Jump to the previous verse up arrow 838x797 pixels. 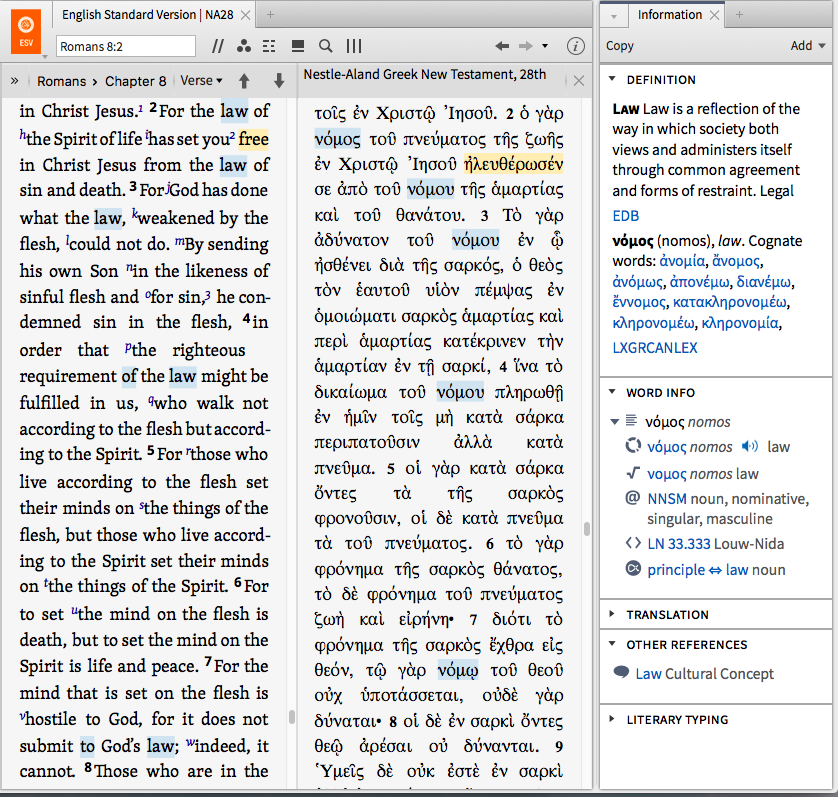click(x=244, y=81)
